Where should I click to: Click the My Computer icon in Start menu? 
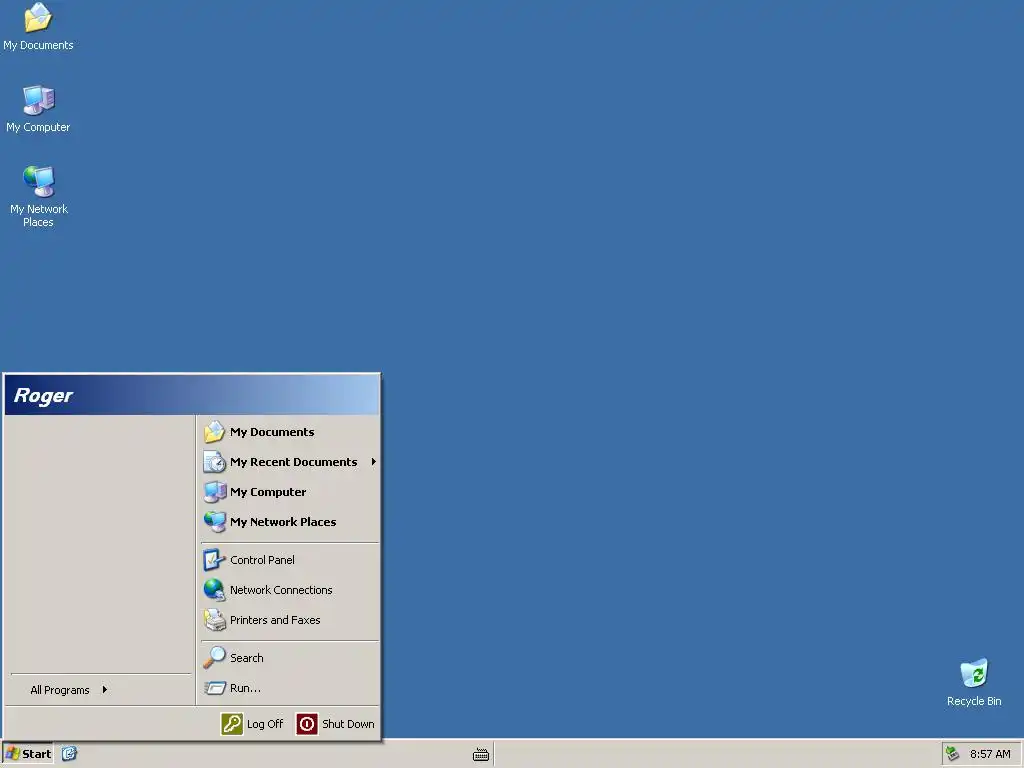click(214, 492)
